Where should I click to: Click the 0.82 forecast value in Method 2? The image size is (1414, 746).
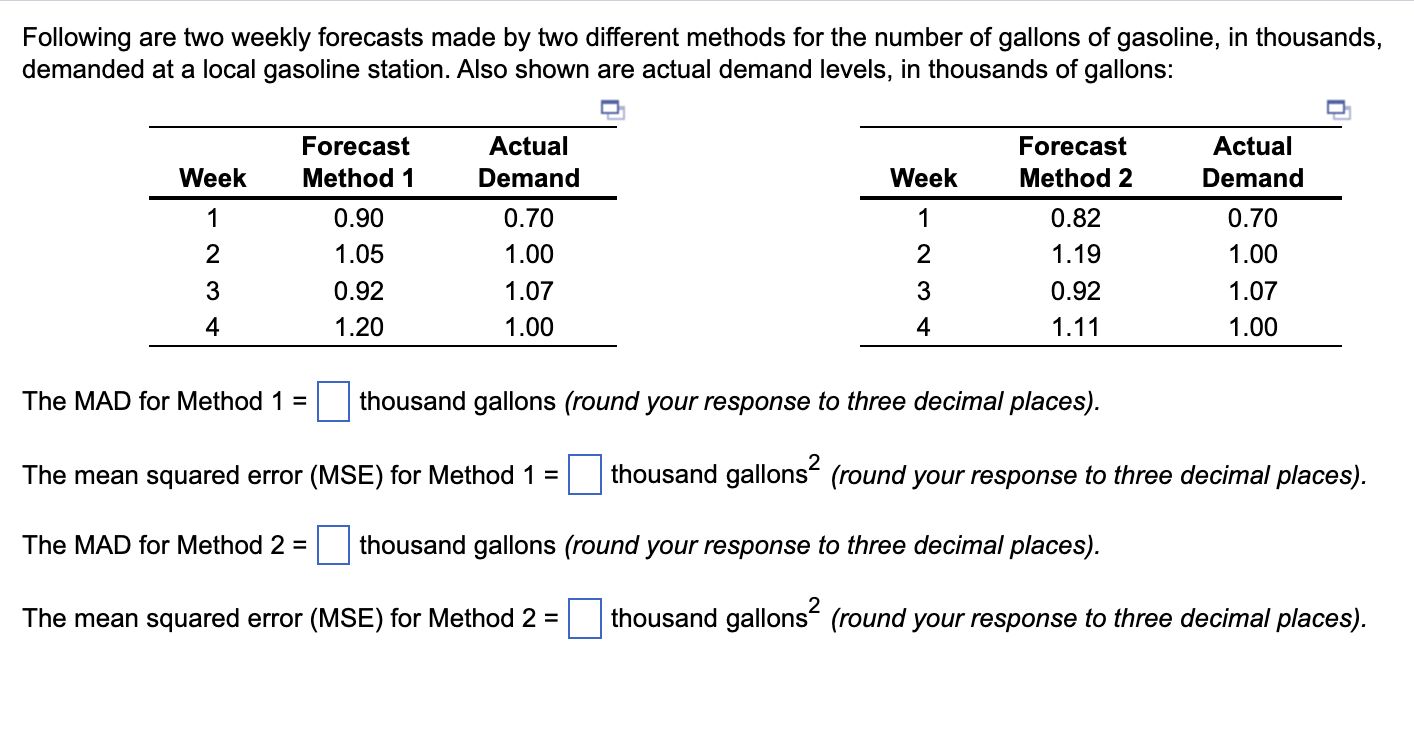pyautogui.click(x=1076, y=218)
